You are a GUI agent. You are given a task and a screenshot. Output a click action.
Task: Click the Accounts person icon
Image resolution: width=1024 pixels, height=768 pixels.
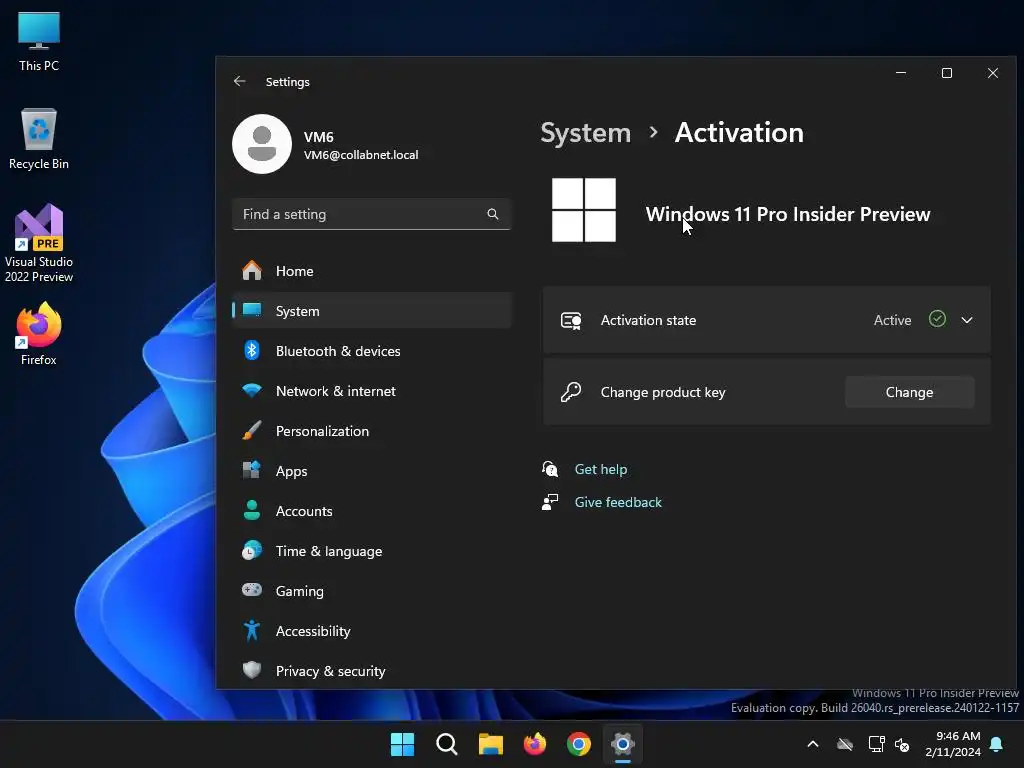(x=251, y=510)
